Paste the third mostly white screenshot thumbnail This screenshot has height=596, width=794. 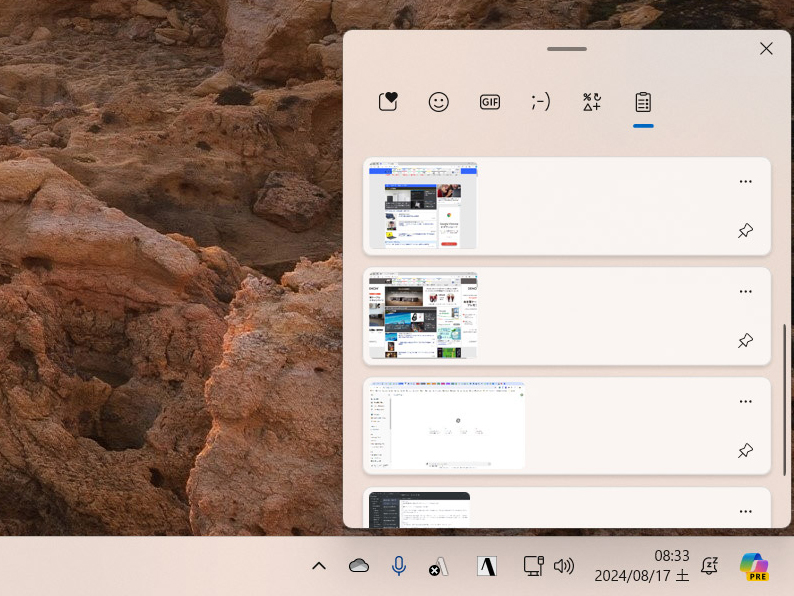coord(447,425)
